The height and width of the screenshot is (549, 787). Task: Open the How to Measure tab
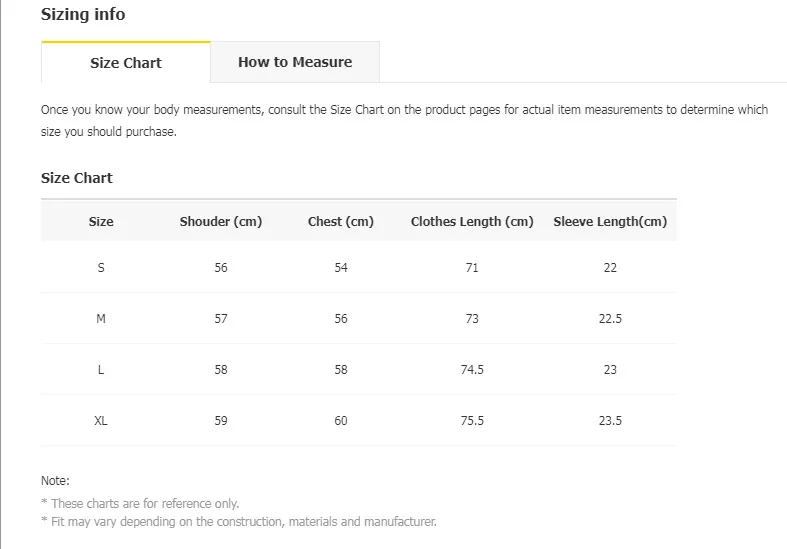tap(295, 62)
